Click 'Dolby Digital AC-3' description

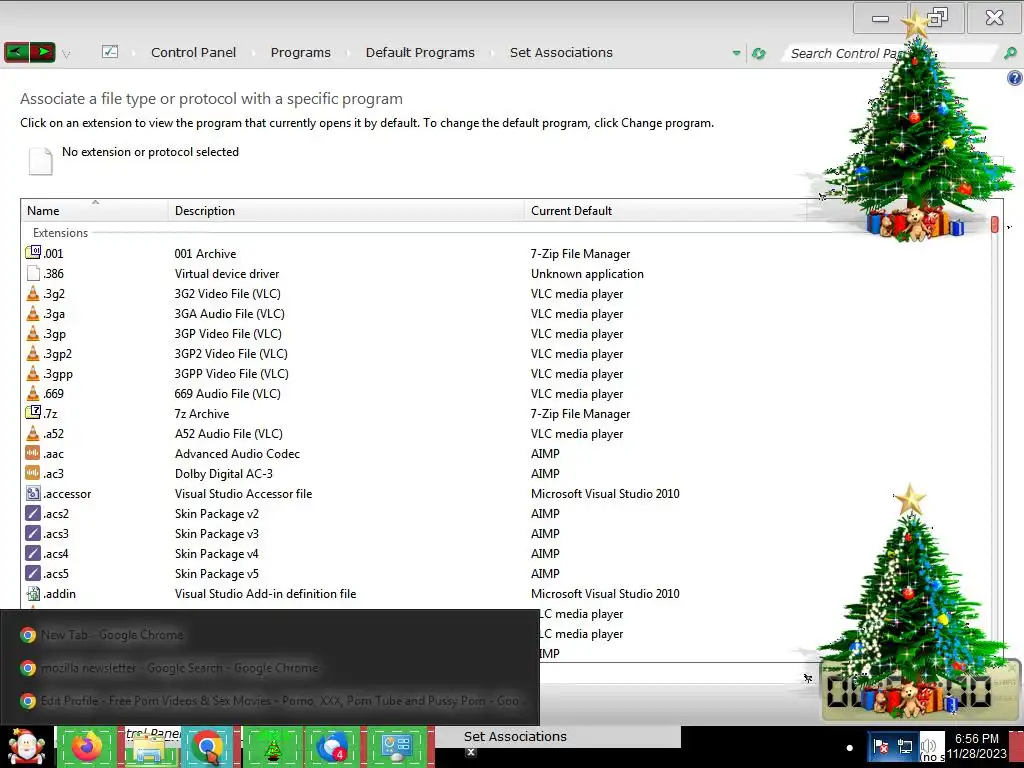[x=223, y=473]
